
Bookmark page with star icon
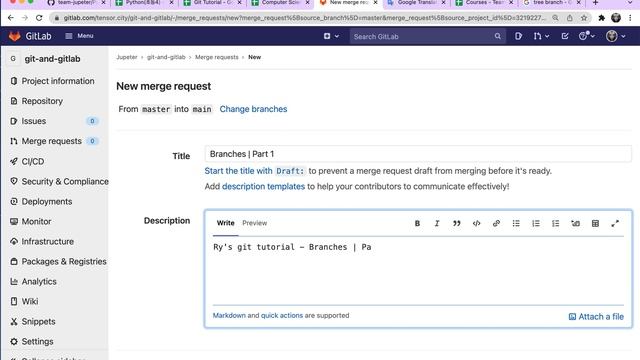click(584, 18)
